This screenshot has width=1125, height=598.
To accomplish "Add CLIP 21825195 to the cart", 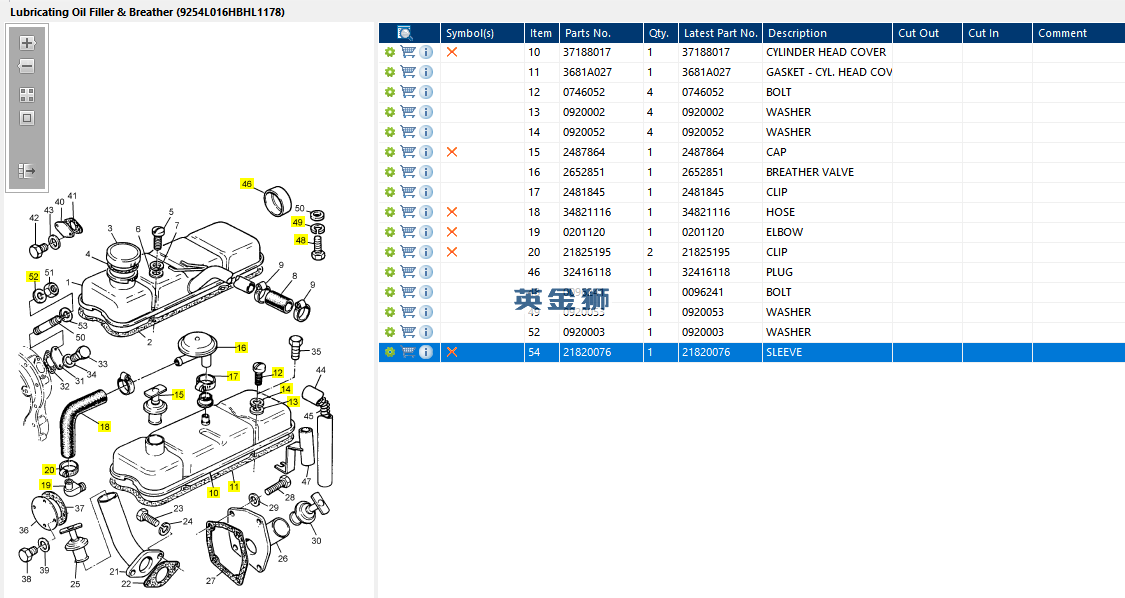I will (408, 252).
